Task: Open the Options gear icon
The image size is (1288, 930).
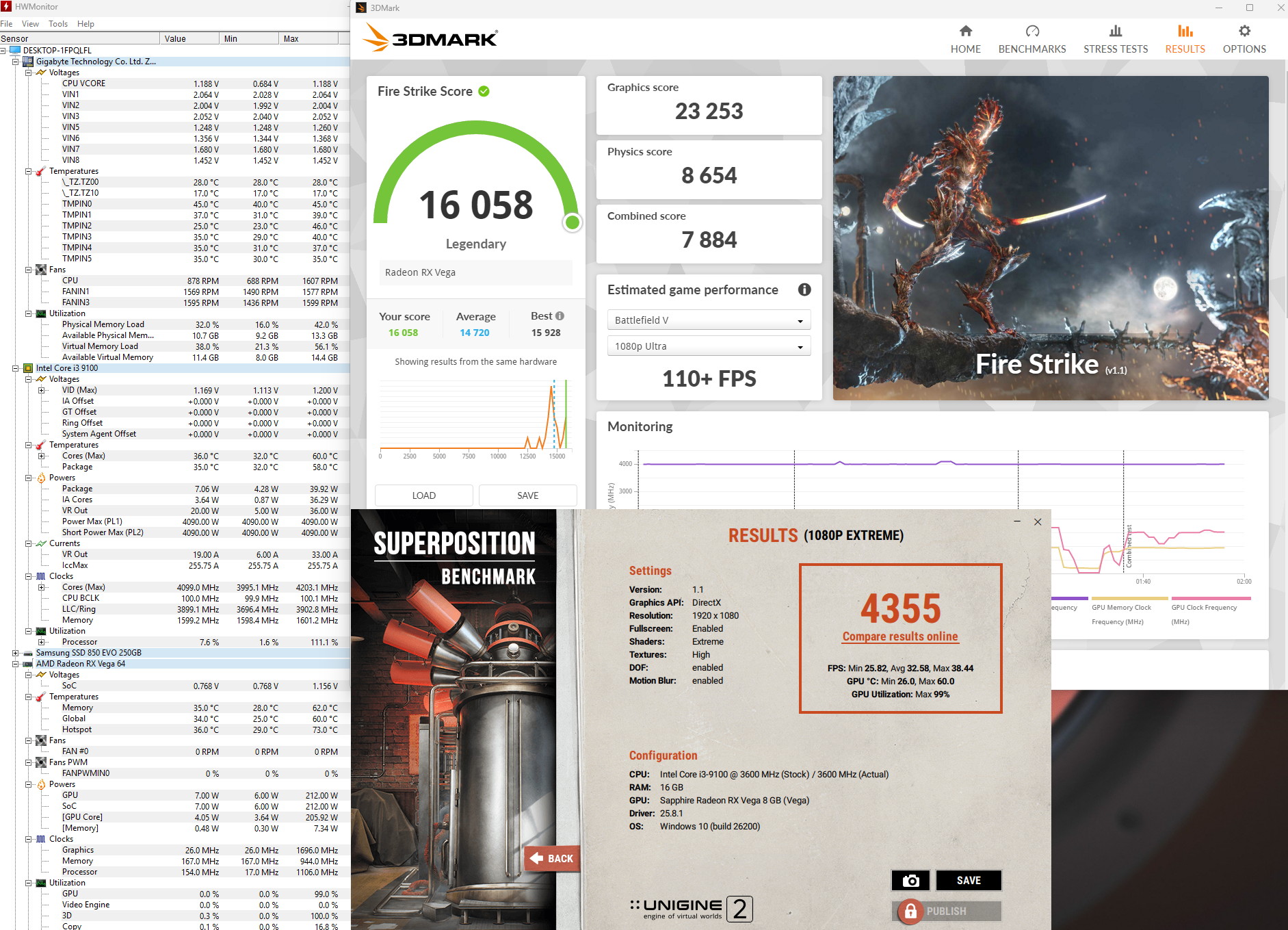Action: [x=1244, y=31]
